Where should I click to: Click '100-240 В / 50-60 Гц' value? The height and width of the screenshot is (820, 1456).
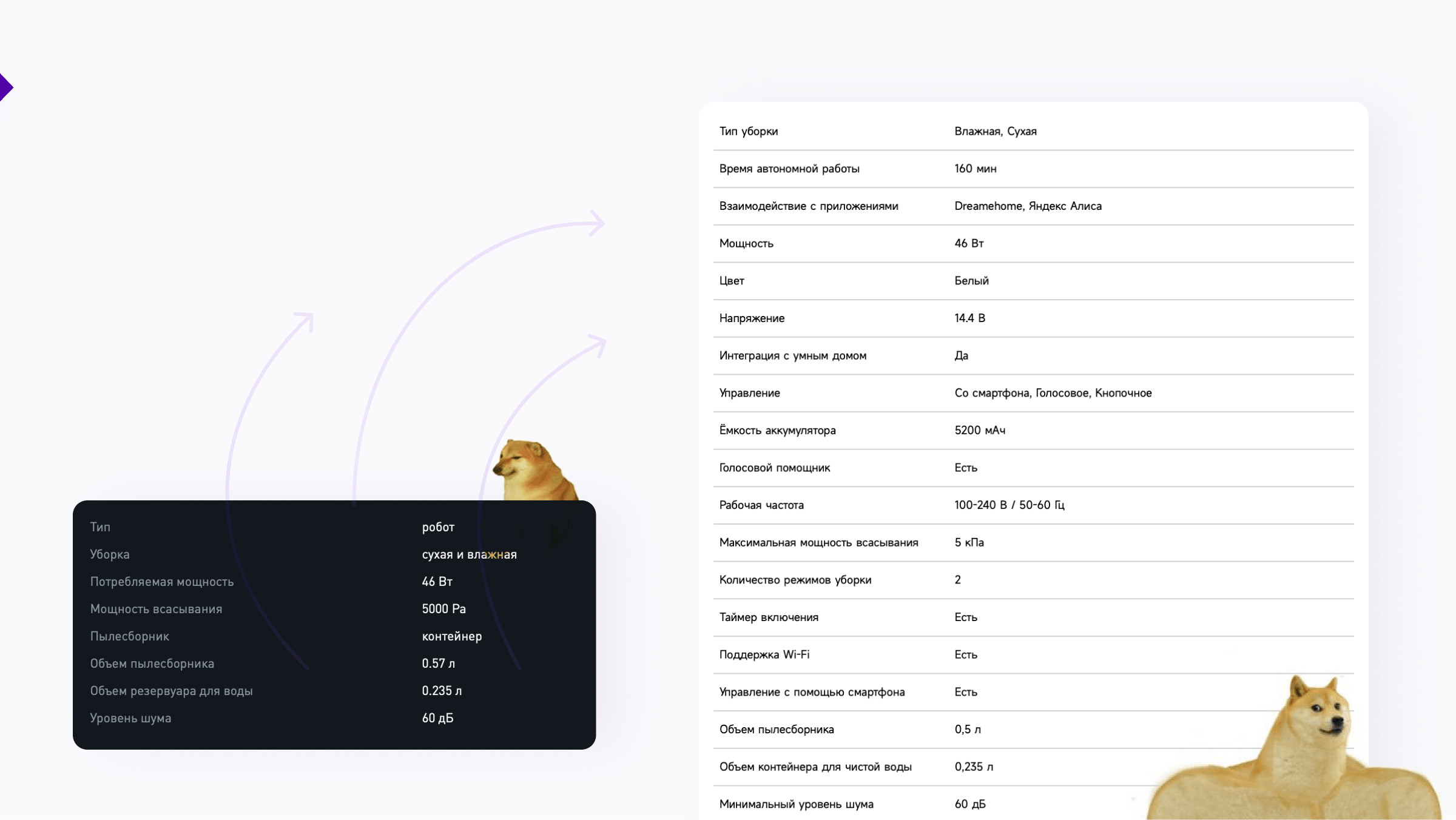tap(1009, 505)
